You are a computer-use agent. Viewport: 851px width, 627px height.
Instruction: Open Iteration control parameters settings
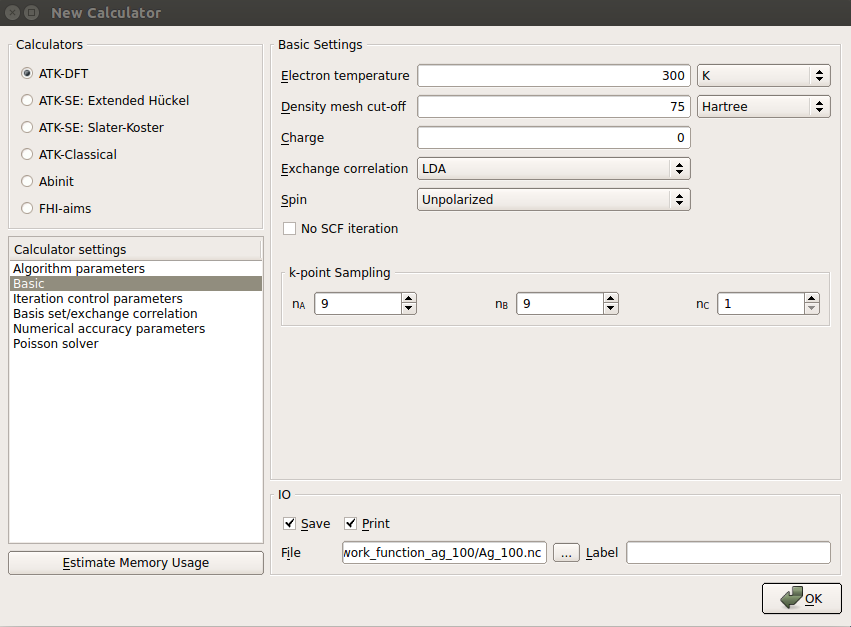point(136,299)
